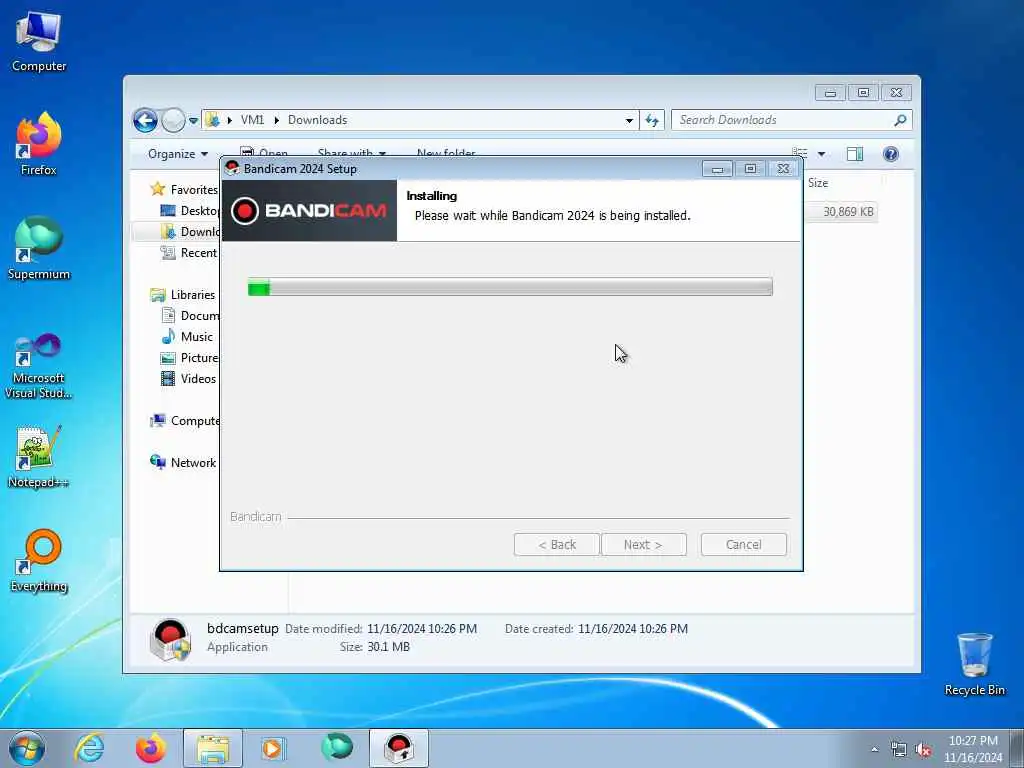Screen dimensions: 1024x768
Task: Click Date modified value 11/16/2024 10:26 PM
Action: 422,629
